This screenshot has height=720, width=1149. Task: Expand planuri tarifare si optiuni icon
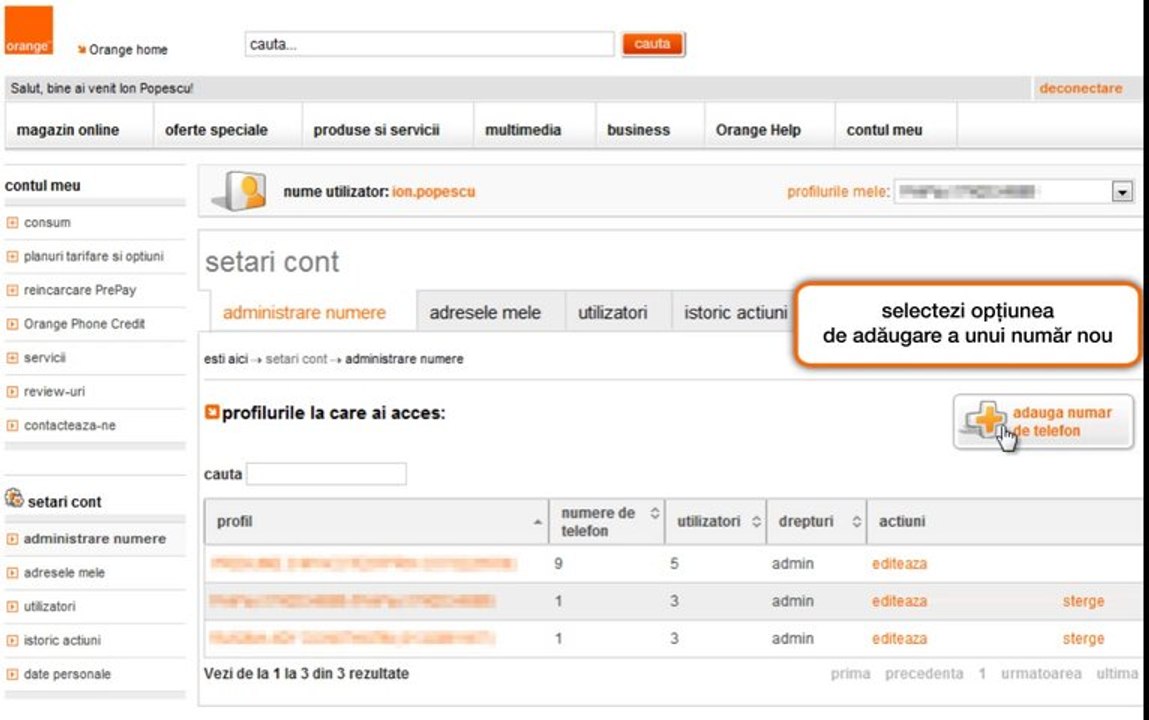[12, 256]
